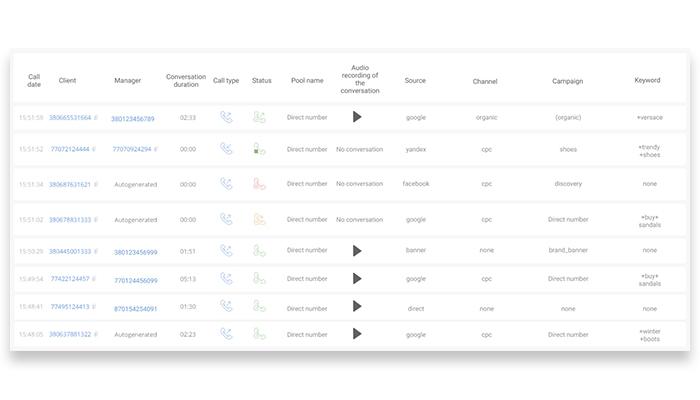700x400 pixels.
Task: Click green status icon in 77422124457 row
Action: [x=259, y=278]
